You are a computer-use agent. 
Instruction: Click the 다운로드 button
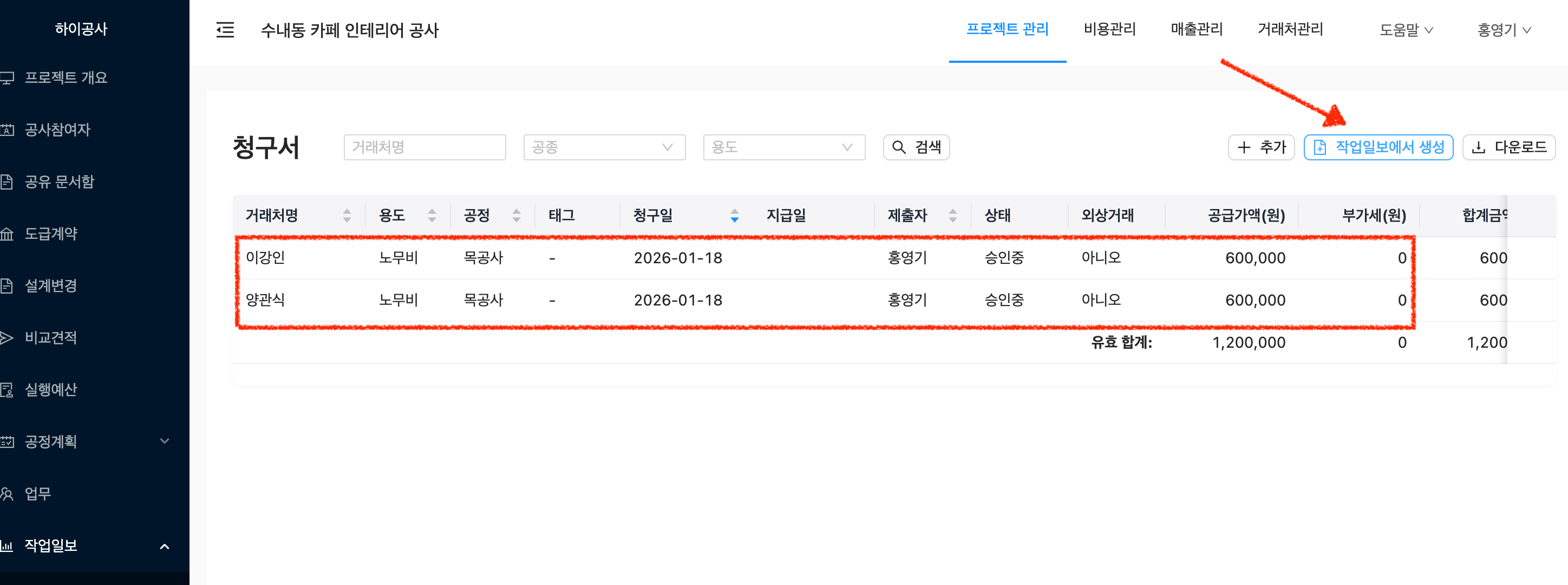point(1508,147)
